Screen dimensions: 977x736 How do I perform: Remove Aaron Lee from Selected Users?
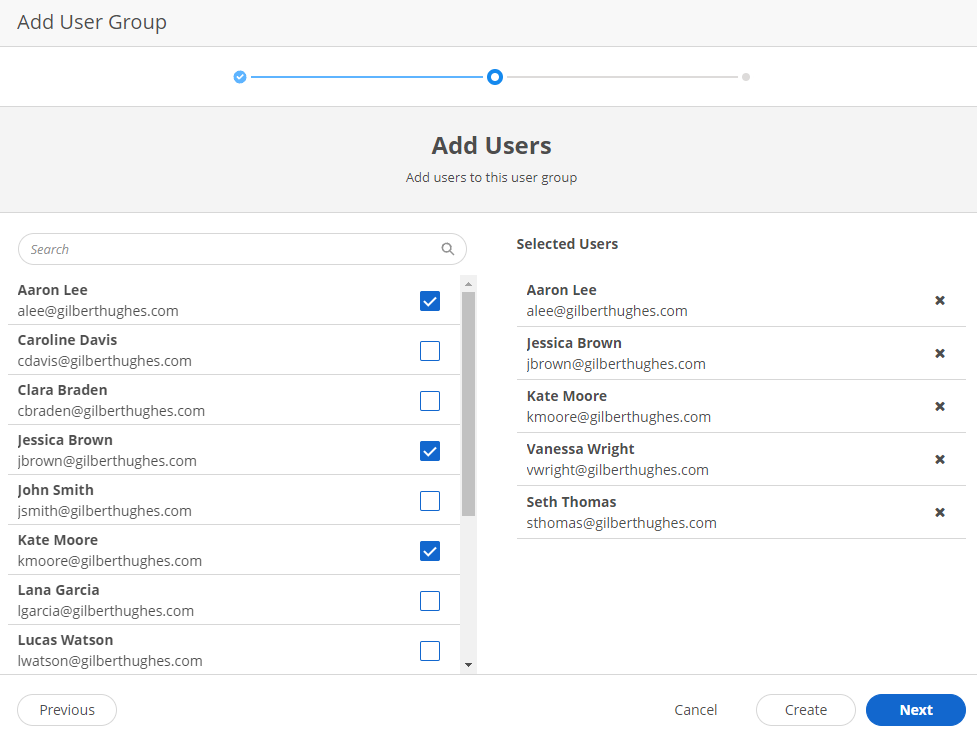[940, 300]
